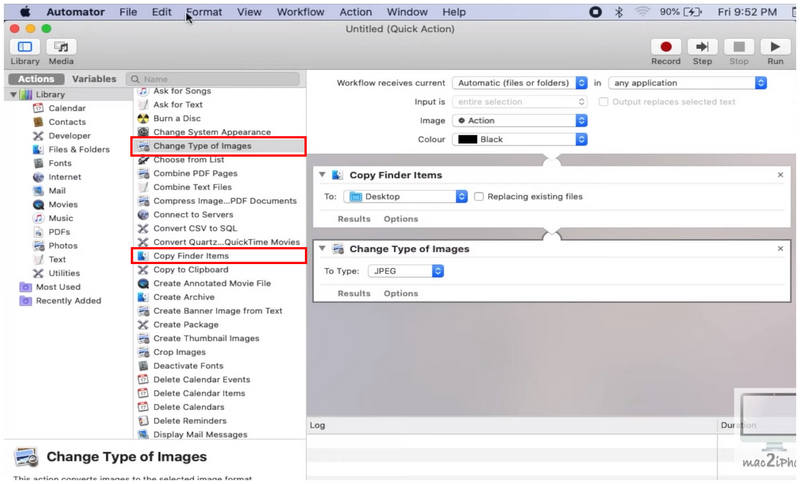The height and width of the screenshot is (484, 800).
Task: Click the Step workflow button
Action: tap(702, 47)
